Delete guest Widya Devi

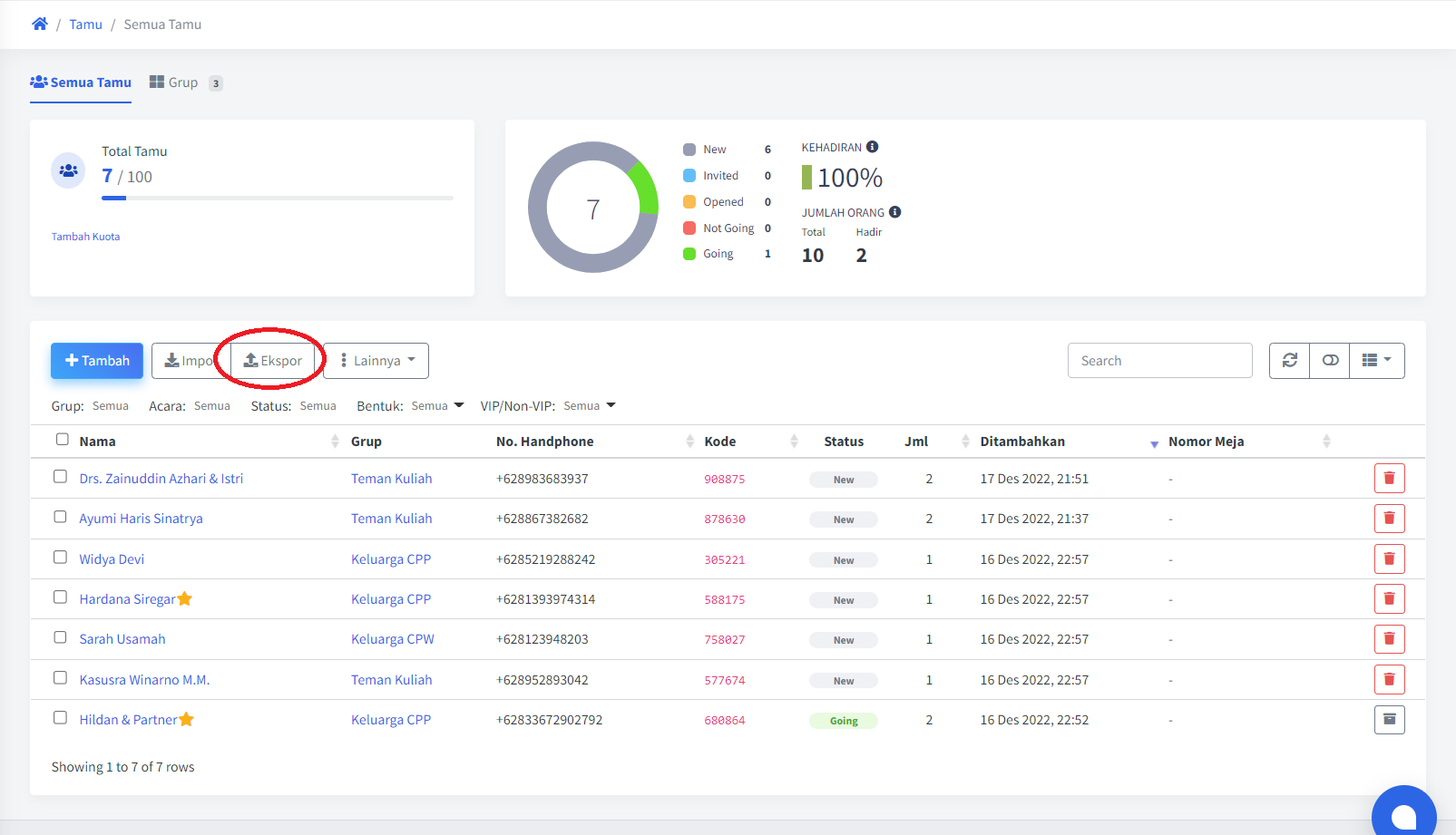coord(1389,559)
